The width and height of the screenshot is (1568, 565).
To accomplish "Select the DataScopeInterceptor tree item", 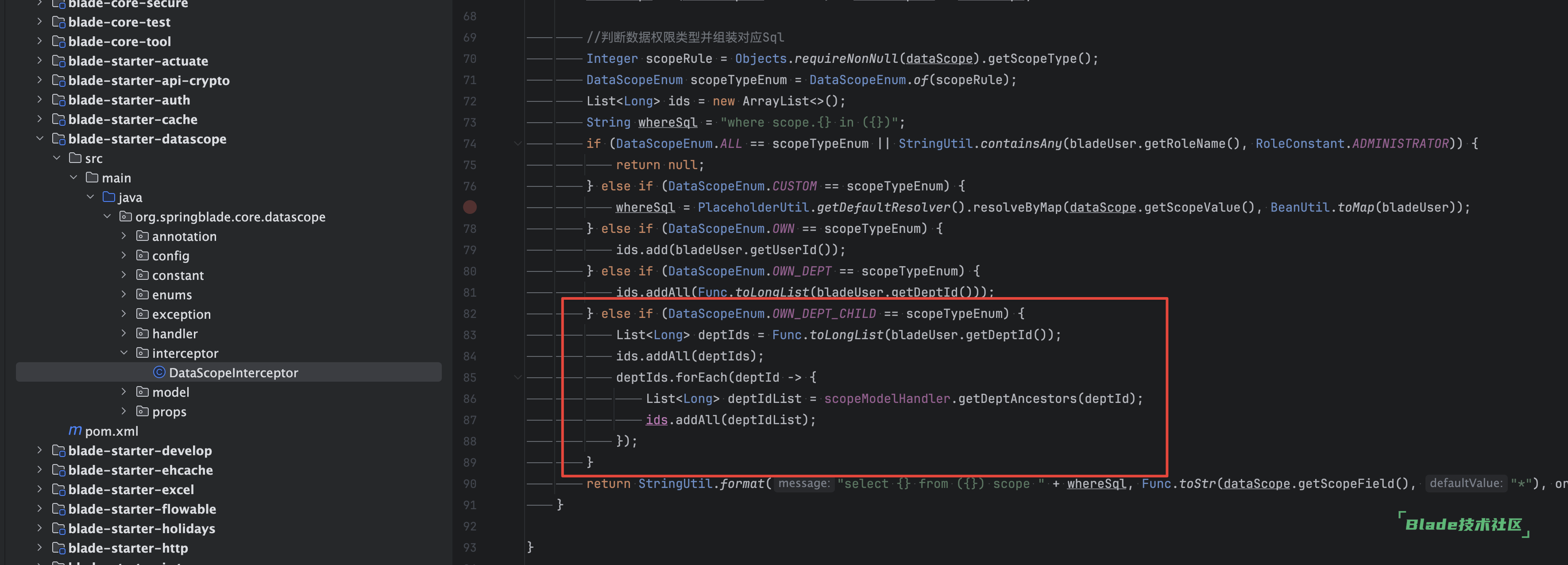I will 229,373.
